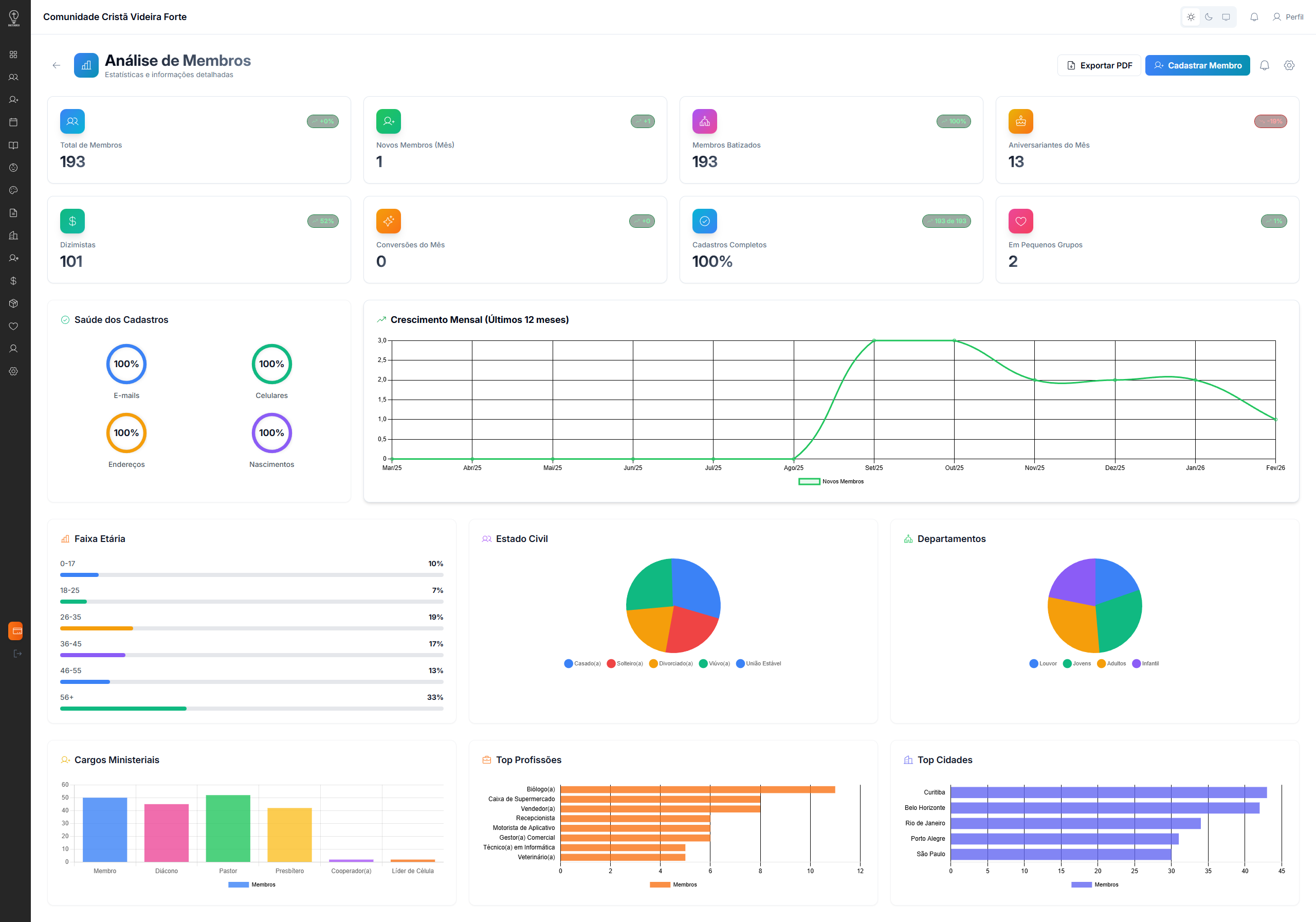Viewport: 1316px width, 922px height.
Task: Open the document icon in the sidebar
Action: [14, 213]
